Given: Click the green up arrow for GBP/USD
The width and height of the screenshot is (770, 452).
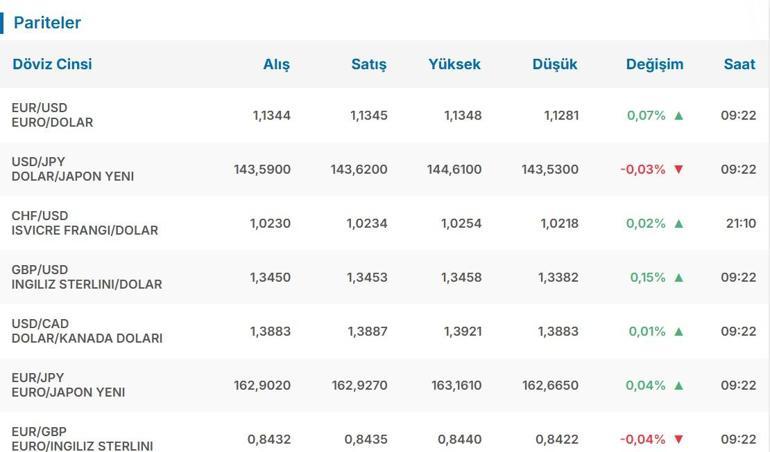Looking at the screenshot, I should [679, 277].
